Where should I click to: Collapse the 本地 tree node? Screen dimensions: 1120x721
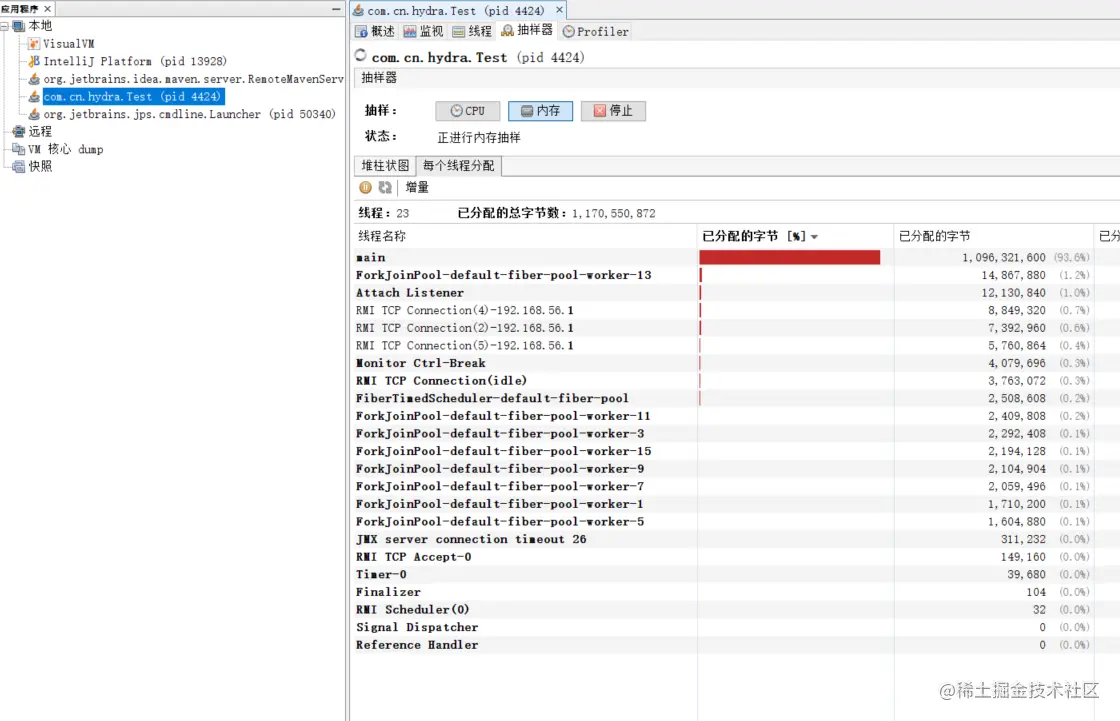tap(4, 26)
